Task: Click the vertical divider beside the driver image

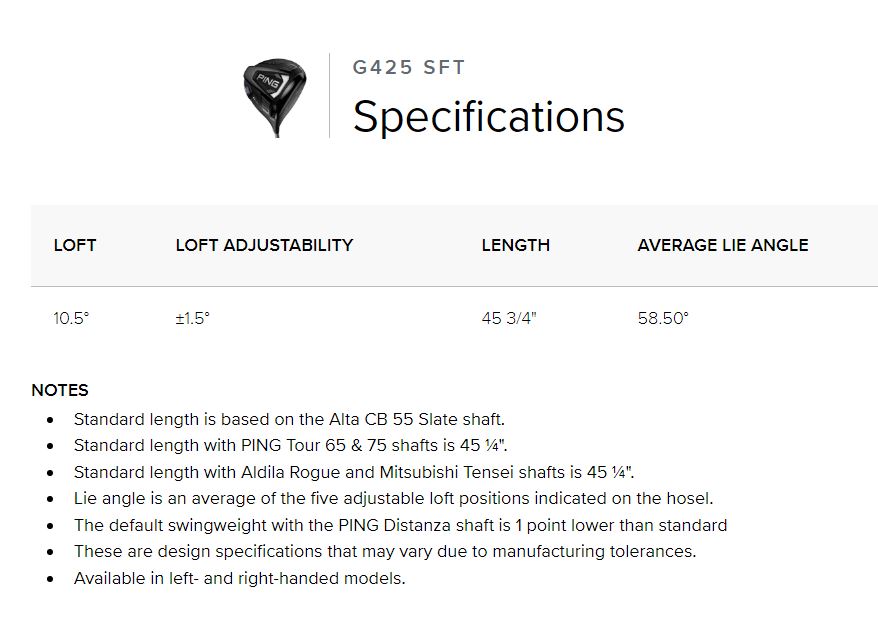Action: (x=330, y=96)
